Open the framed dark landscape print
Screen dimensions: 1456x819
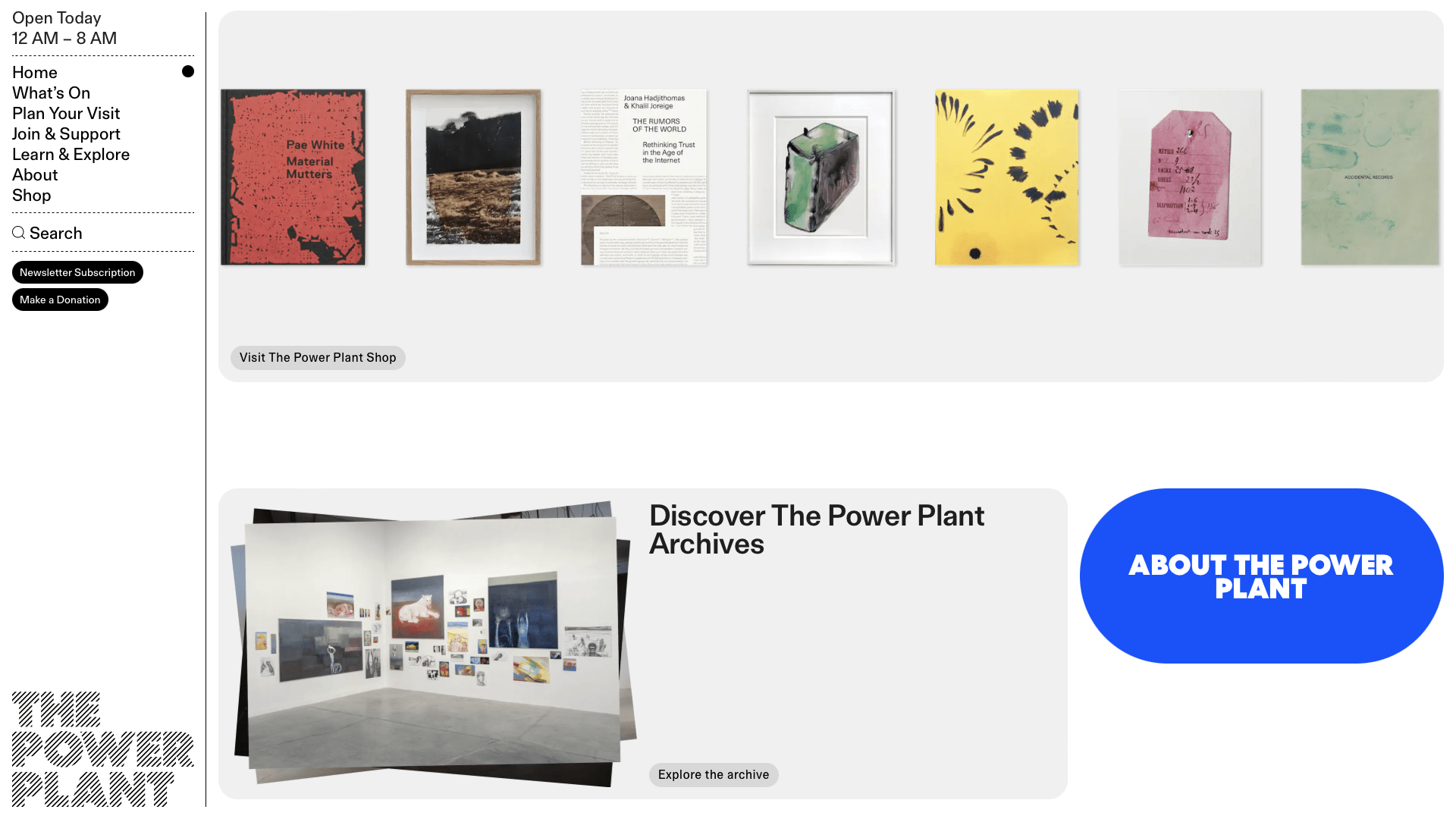[473, 177]
